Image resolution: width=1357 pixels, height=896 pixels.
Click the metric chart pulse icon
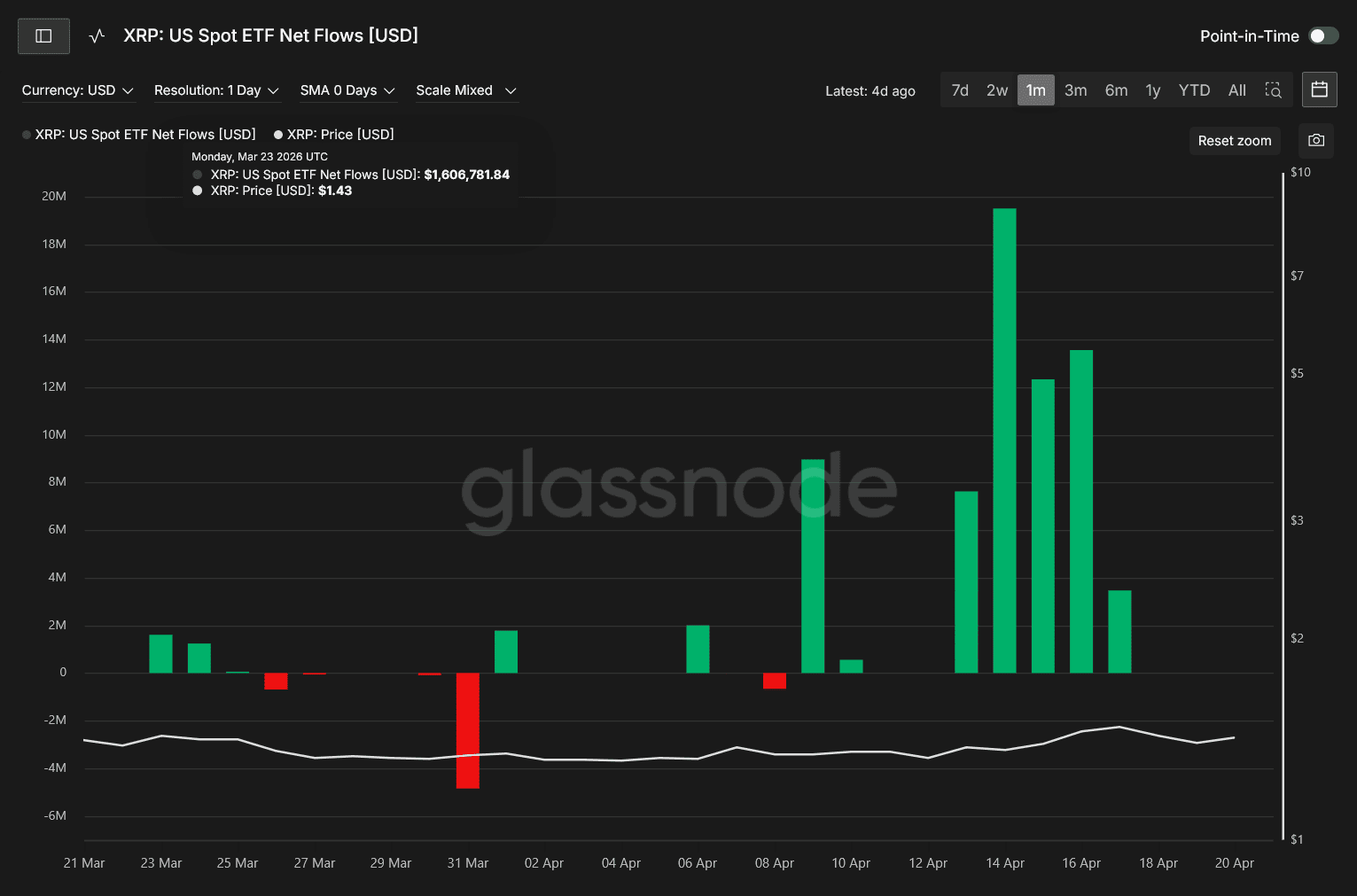97,36
